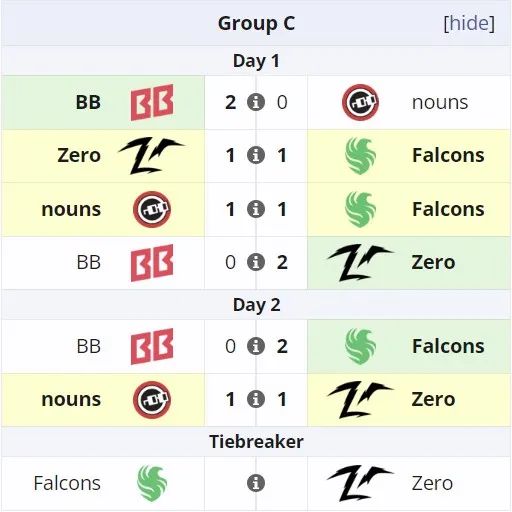The image size is (512, 512).
Task: Open info icon for Zero vs Falcons Day 1
Action: click(256, 155)
